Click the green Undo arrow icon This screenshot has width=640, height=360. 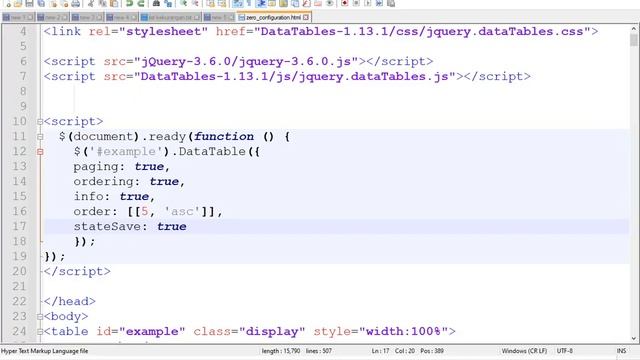129,4
